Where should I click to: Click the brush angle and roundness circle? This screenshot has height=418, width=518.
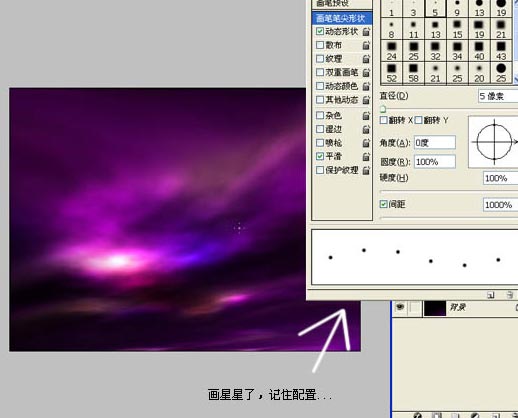[x=494, y=142]
